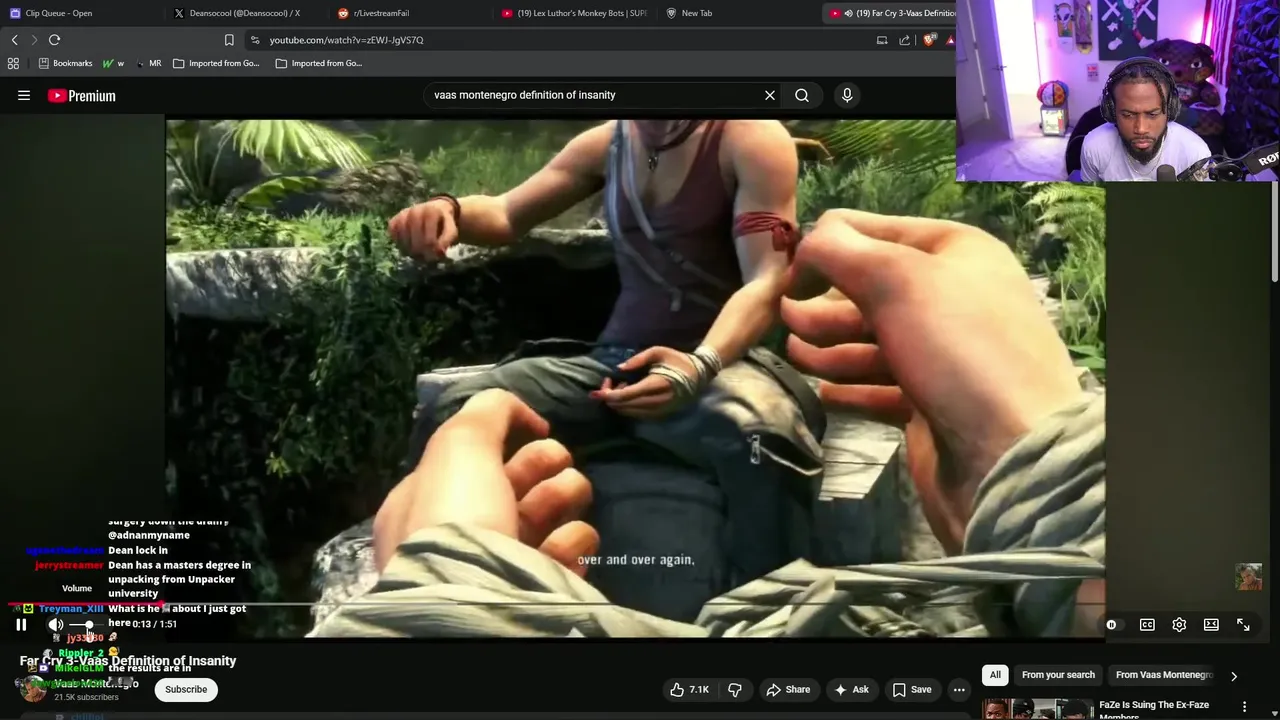This screenshot has width=1280, height=720.
Task: Click the youtube.com address bar URL
Action: tap(346, 40)
